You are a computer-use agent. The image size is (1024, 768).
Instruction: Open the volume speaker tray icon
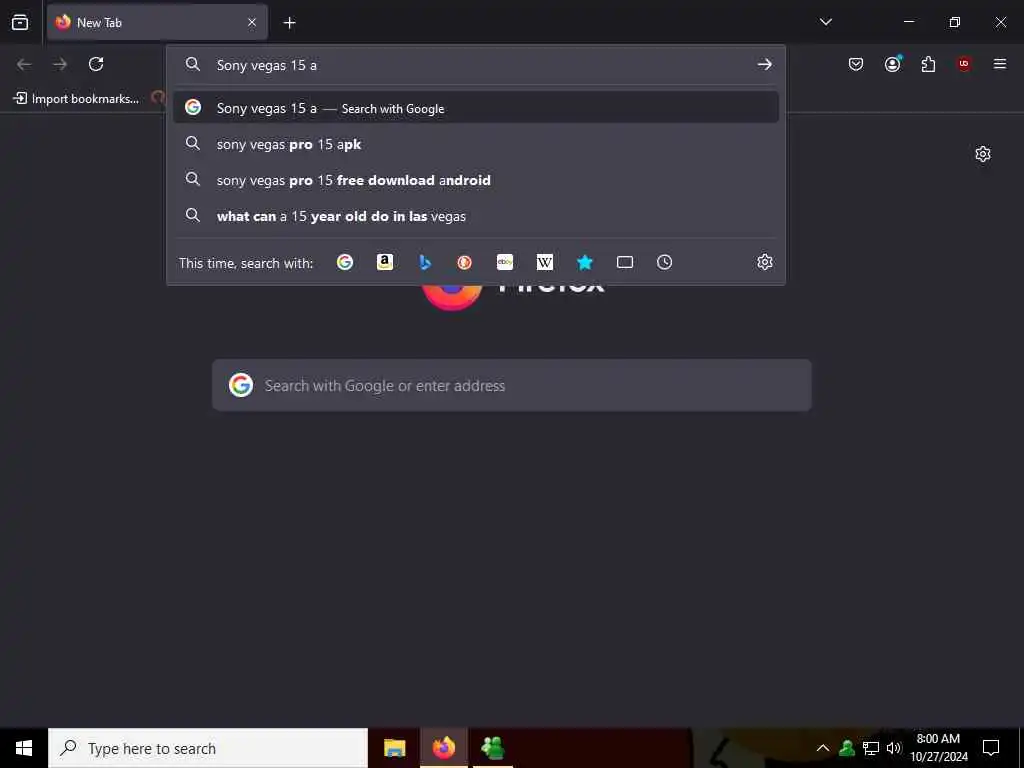(894, 748)
